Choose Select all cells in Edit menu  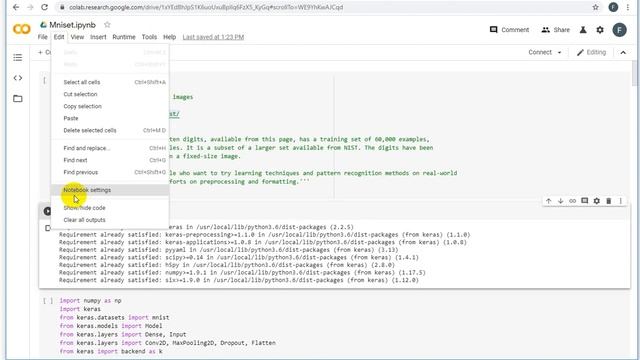pyautogui.click(x=110, y=82)
